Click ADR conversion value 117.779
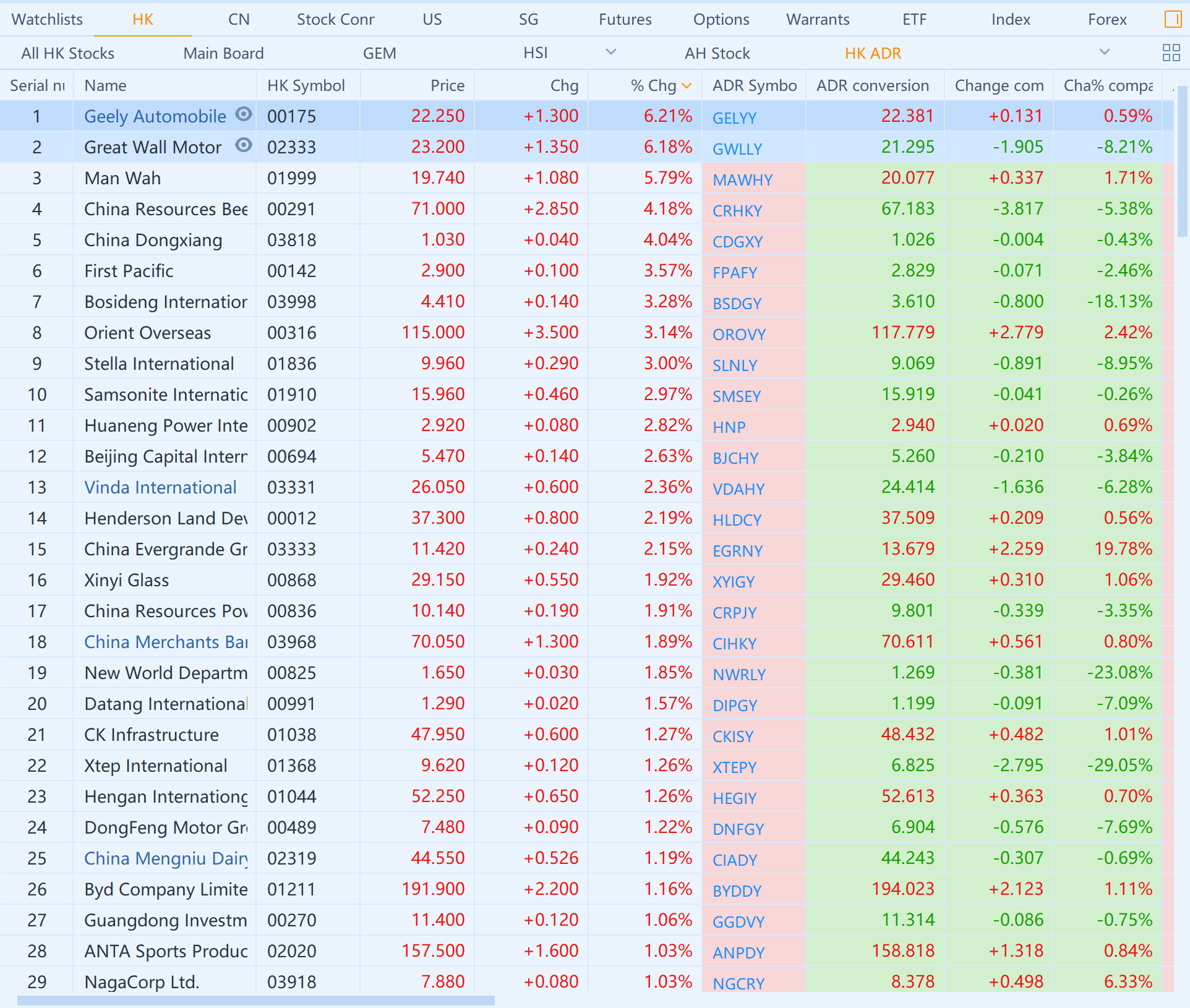This screenshot has width=1190, height=1008. tap(903, 332)
